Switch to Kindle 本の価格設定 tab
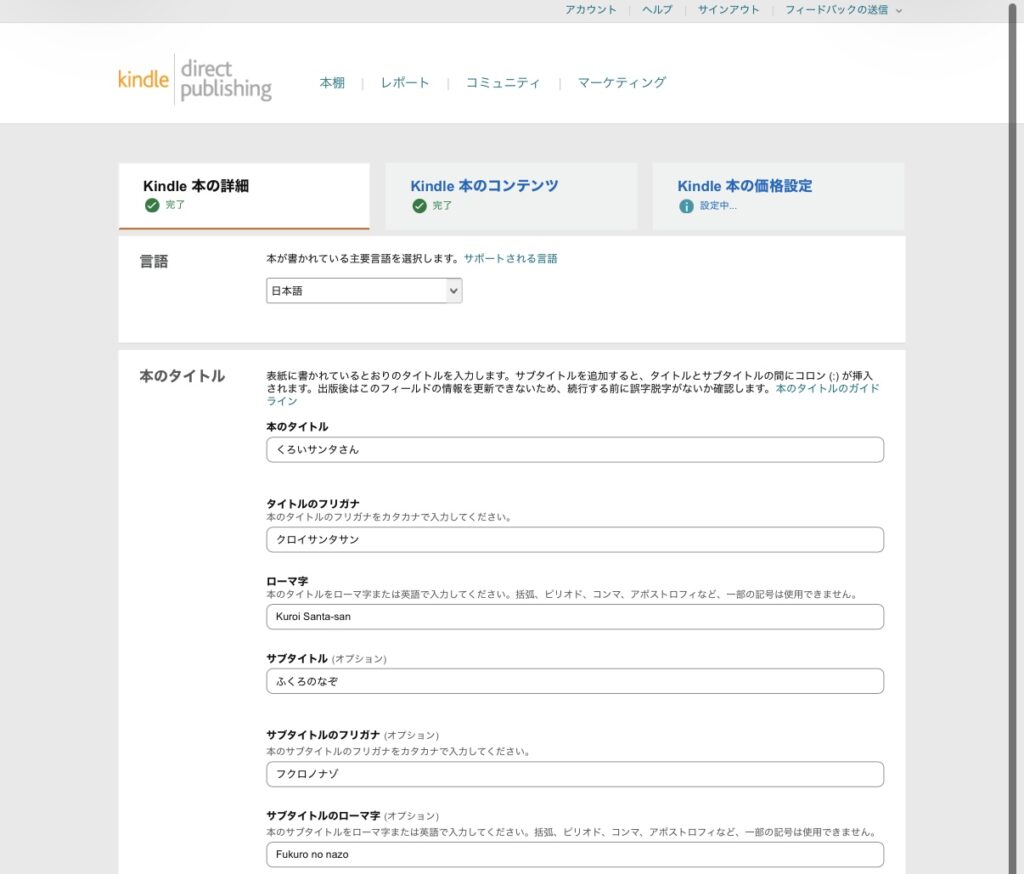Image resolution: width=1024 pixels, height=874 pixels. click(x=778, y=195)
